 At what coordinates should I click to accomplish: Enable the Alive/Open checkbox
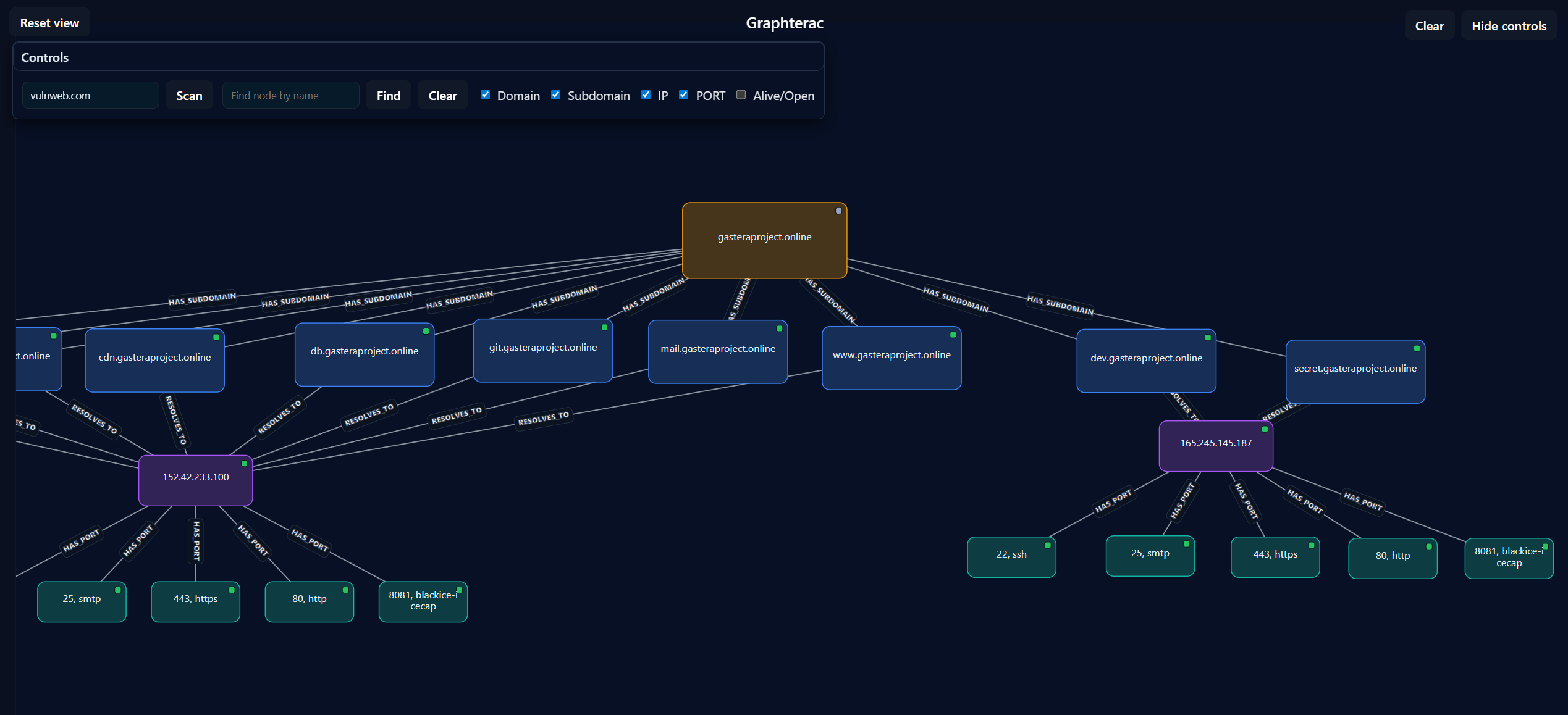pos(741,94)
